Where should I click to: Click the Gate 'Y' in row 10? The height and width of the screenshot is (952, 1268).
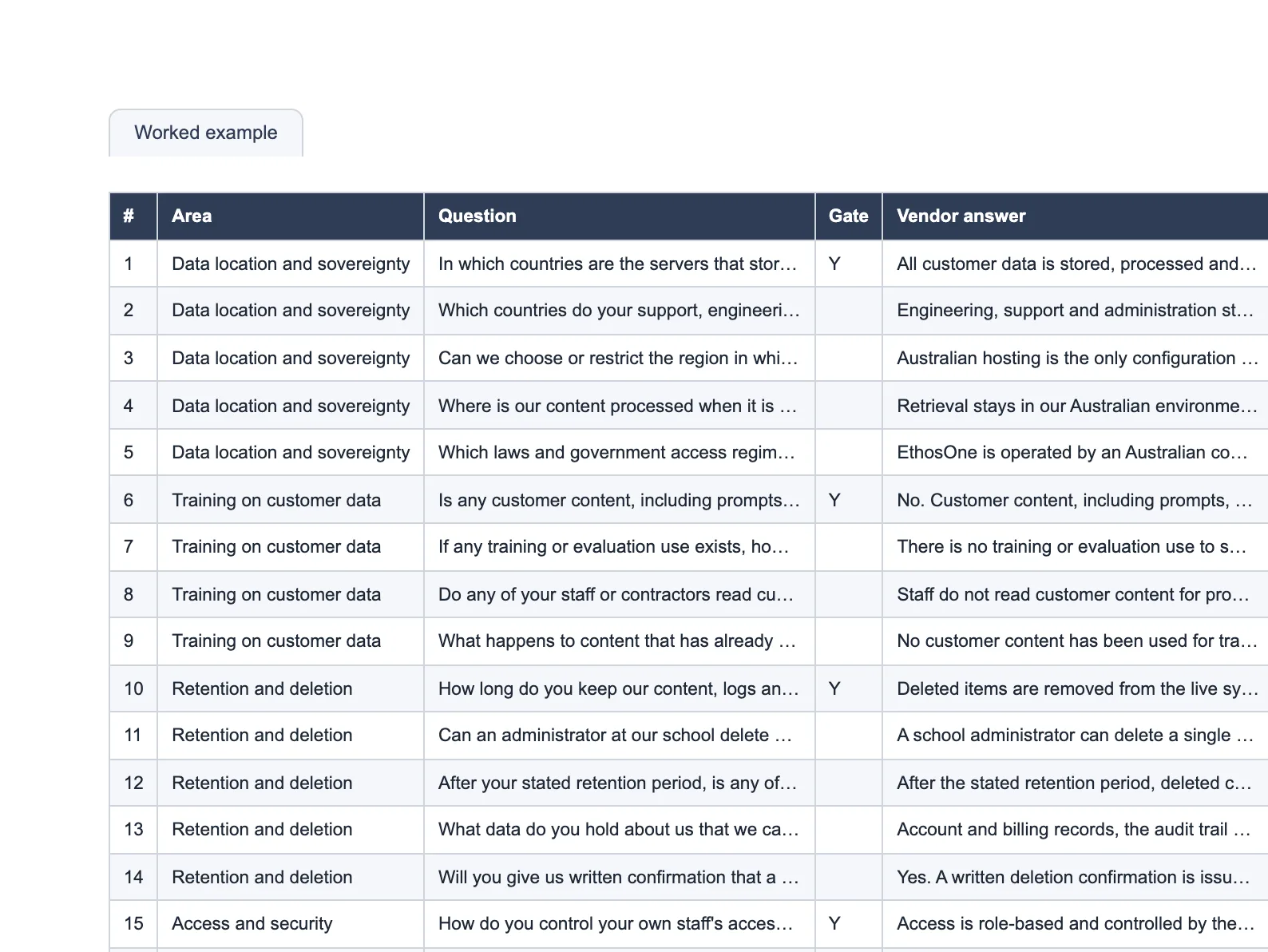click(849, 688)
